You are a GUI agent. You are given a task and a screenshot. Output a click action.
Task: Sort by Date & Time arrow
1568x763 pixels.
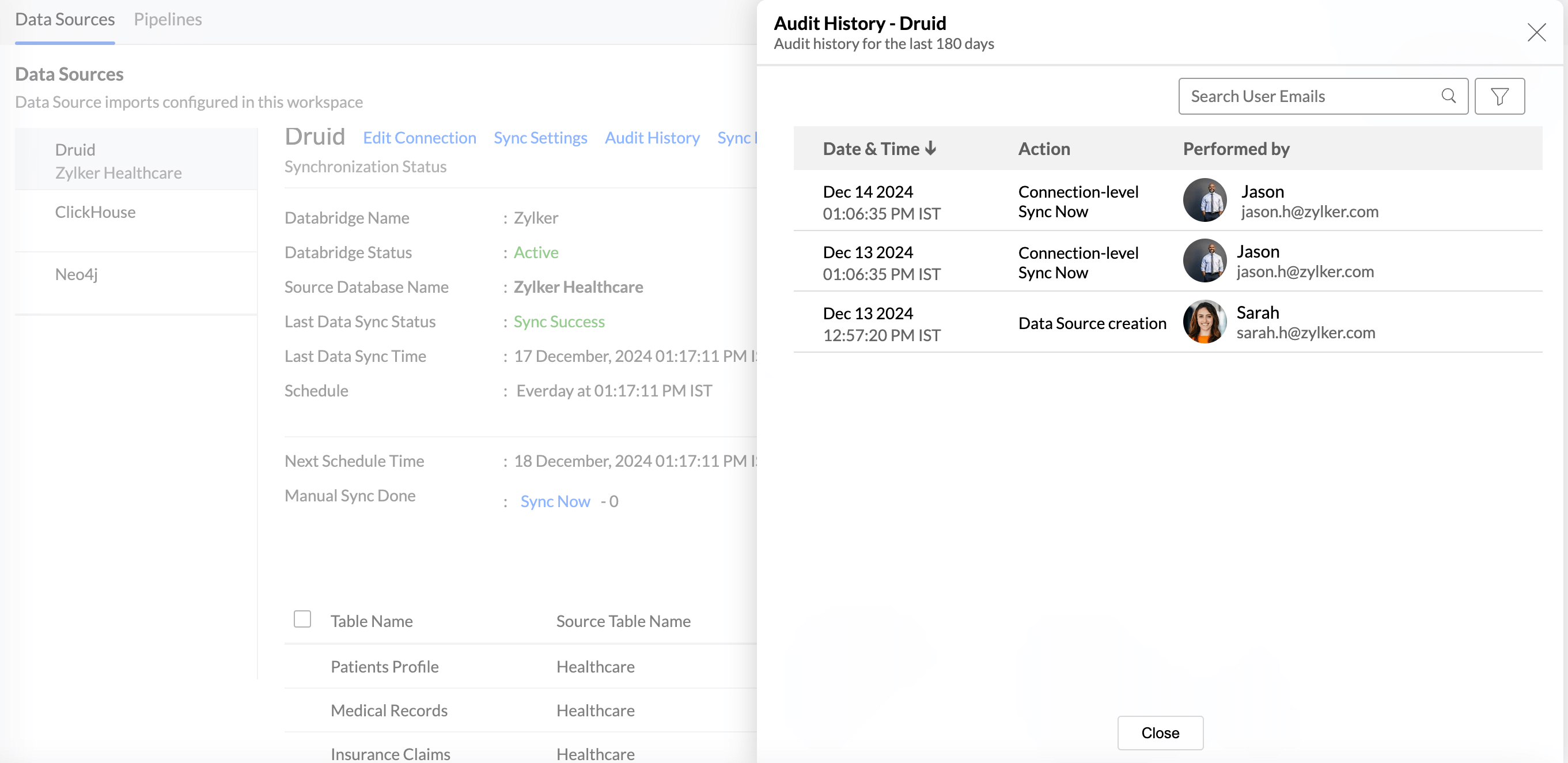930,149
